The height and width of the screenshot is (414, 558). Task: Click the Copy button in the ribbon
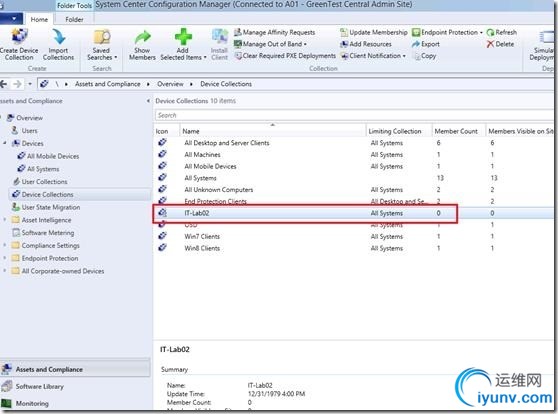point(425,56)
